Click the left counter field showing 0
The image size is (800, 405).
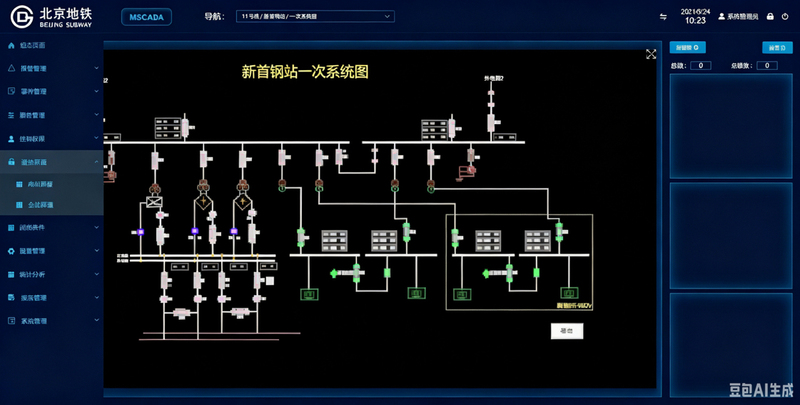pyautogui.click(x=701, y=65)
